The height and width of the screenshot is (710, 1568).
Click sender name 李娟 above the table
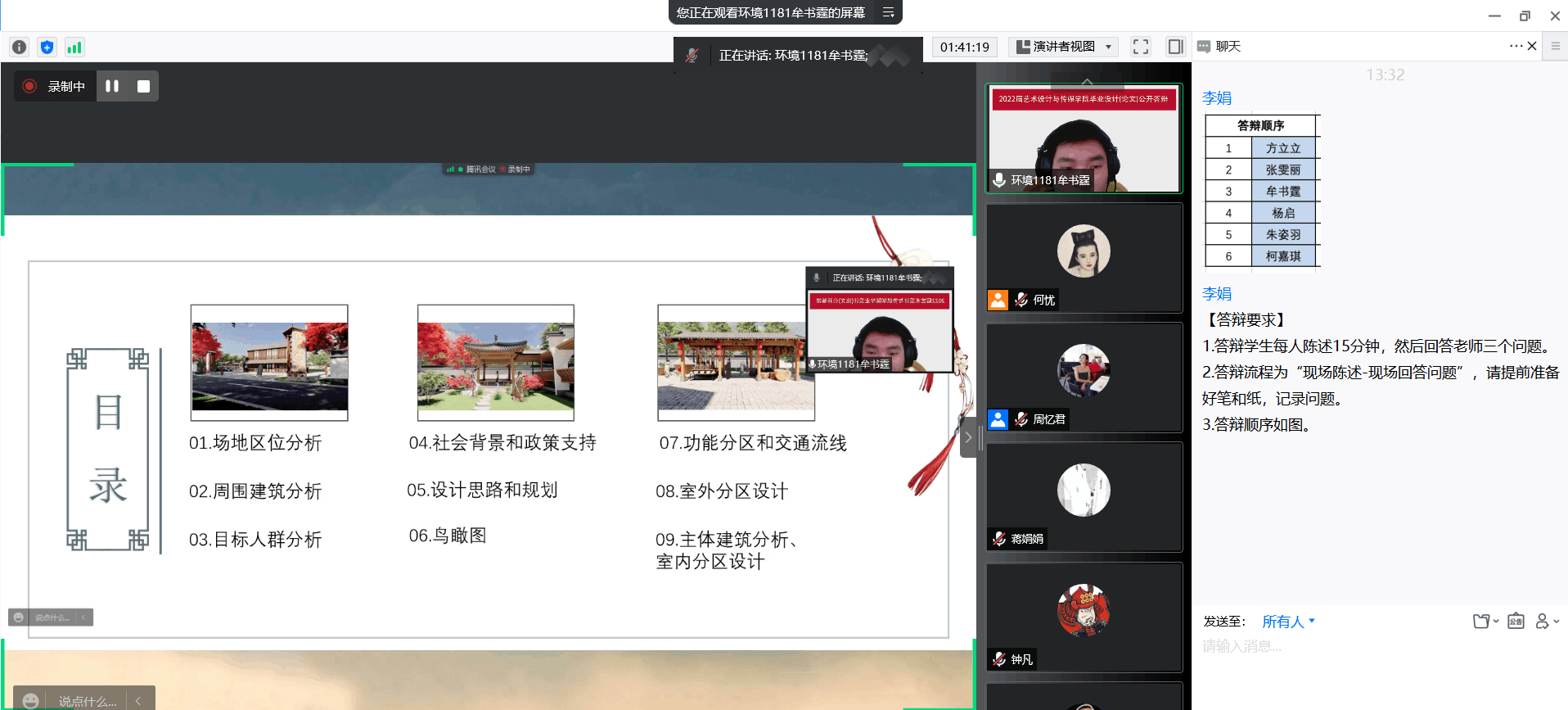(x=1217, y=98)
